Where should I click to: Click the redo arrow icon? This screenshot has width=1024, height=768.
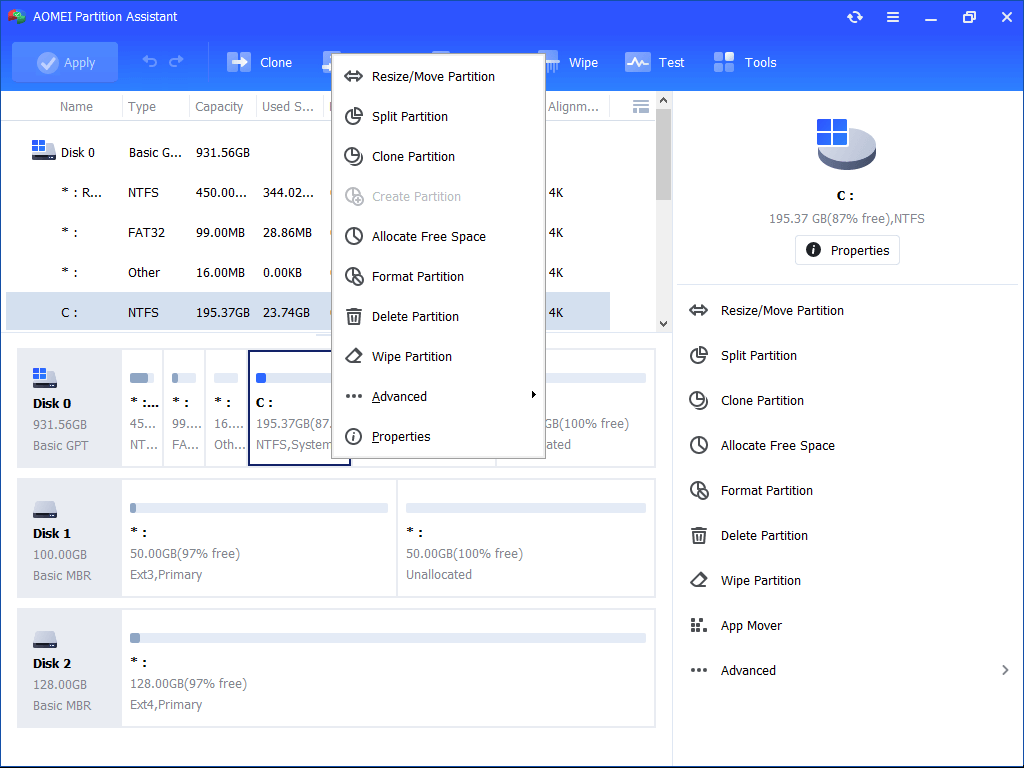click(x=176, y=61)
